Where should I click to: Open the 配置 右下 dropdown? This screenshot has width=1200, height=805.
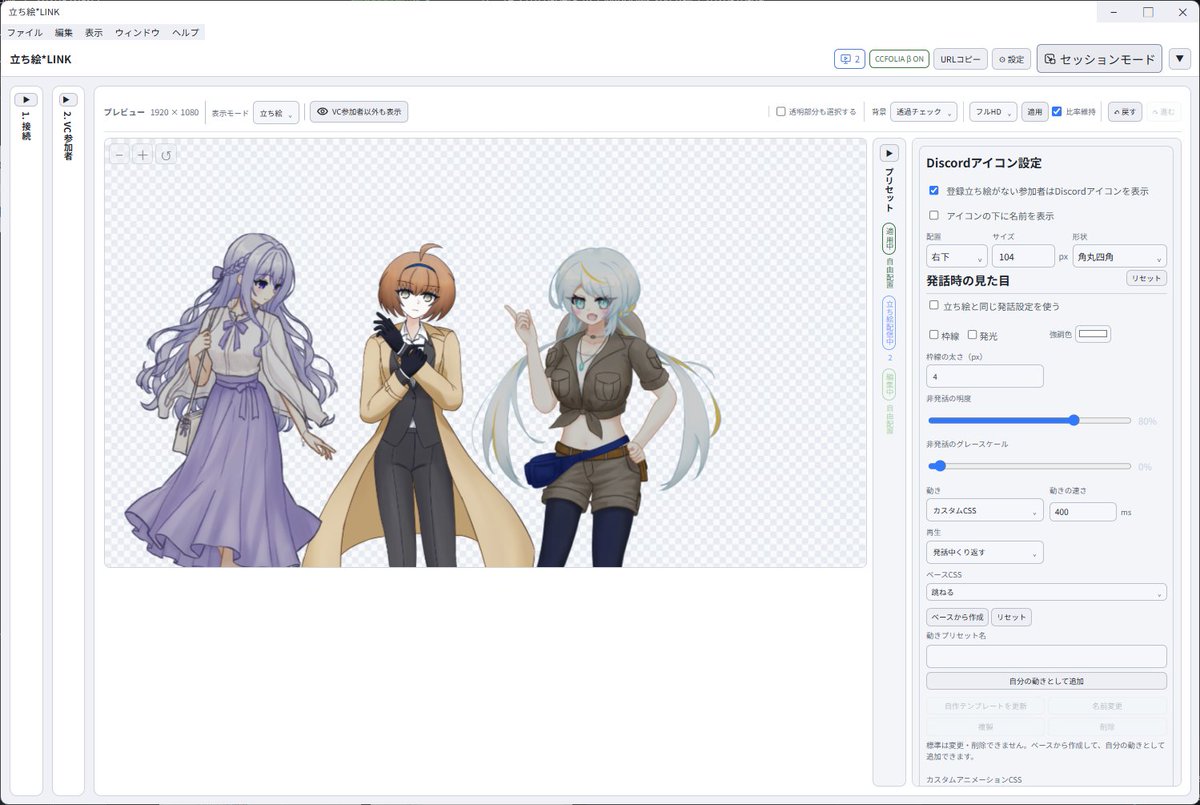click(957, 257)
